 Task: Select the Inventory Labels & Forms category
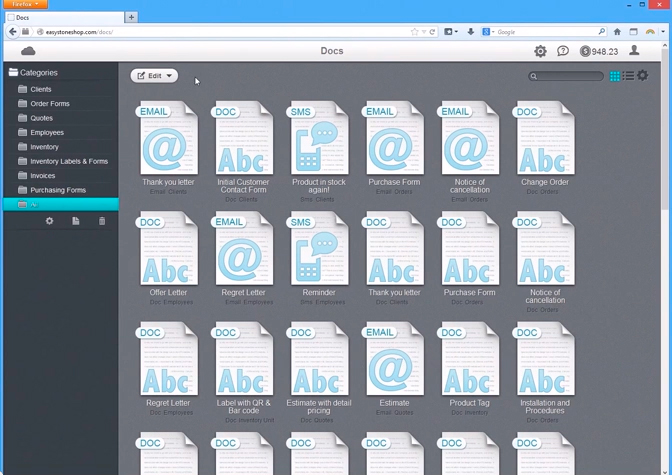(68, 161)
